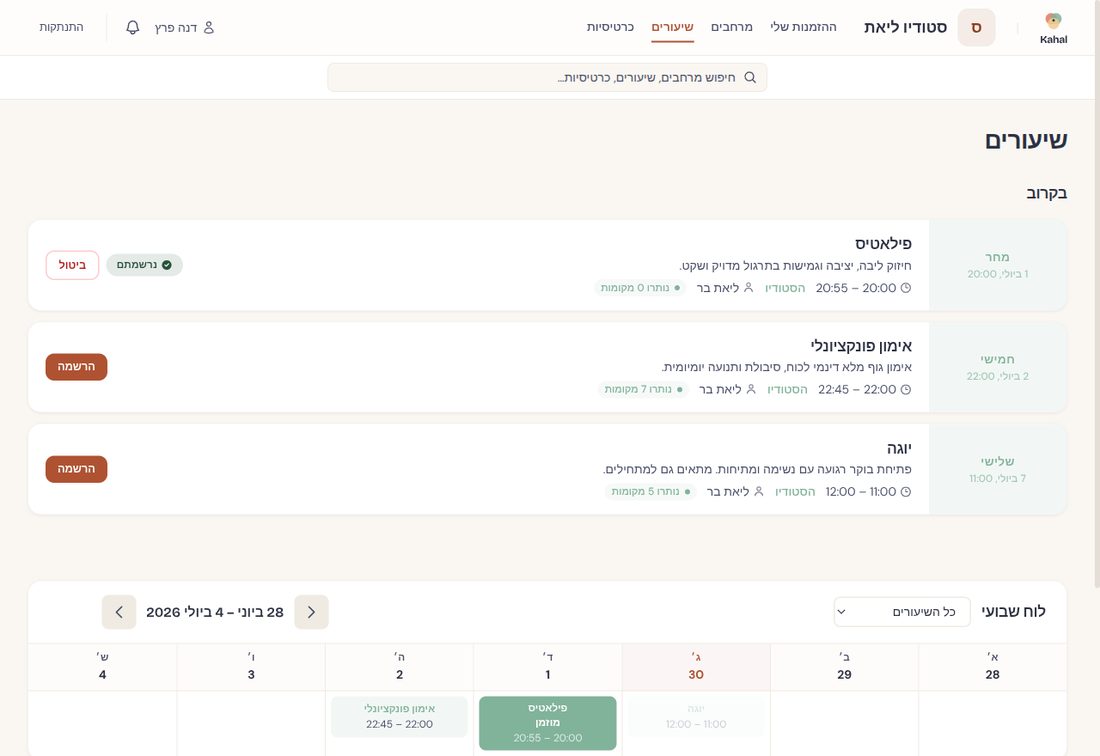Select calendar day 29 header

tap(844, 667)
